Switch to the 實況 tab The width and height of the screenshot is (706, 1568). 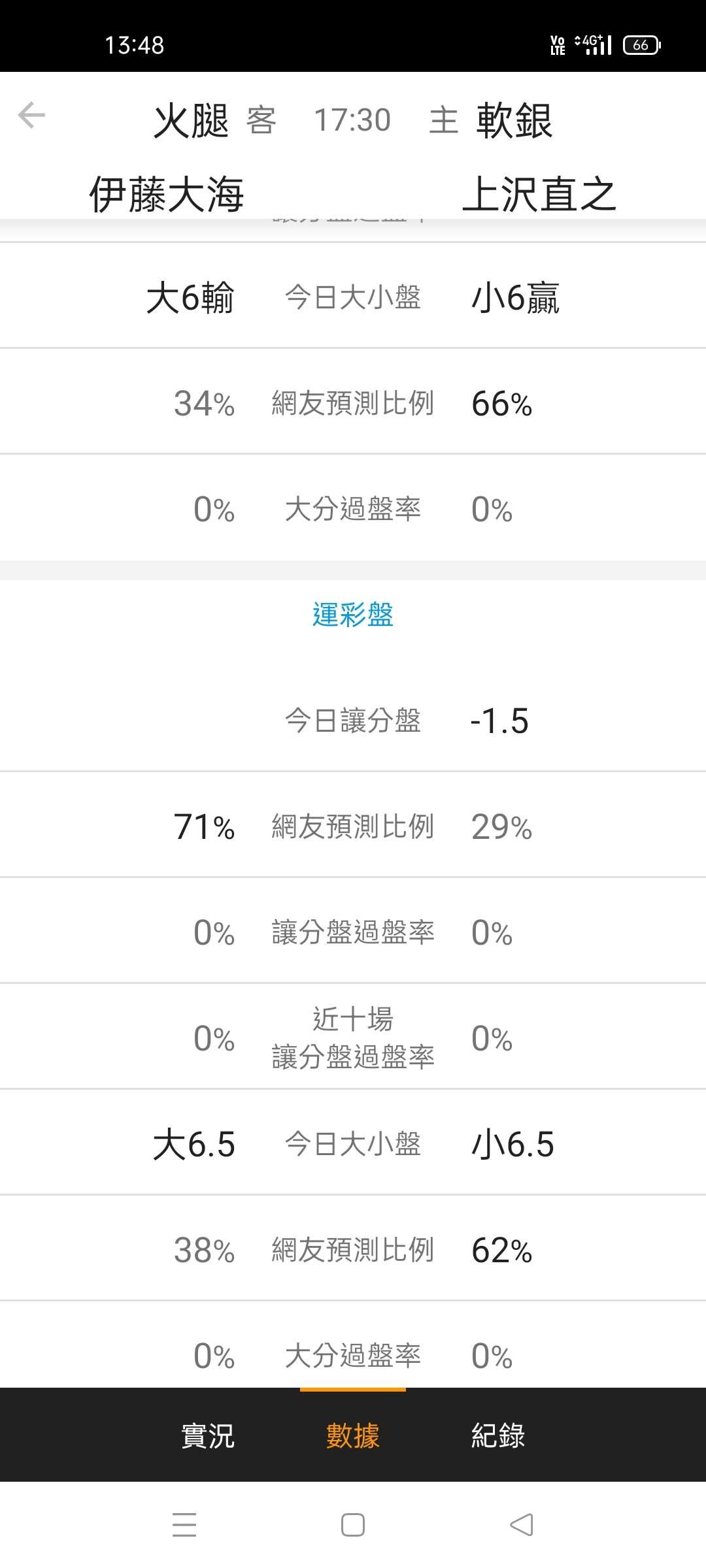coord(207,1436)
